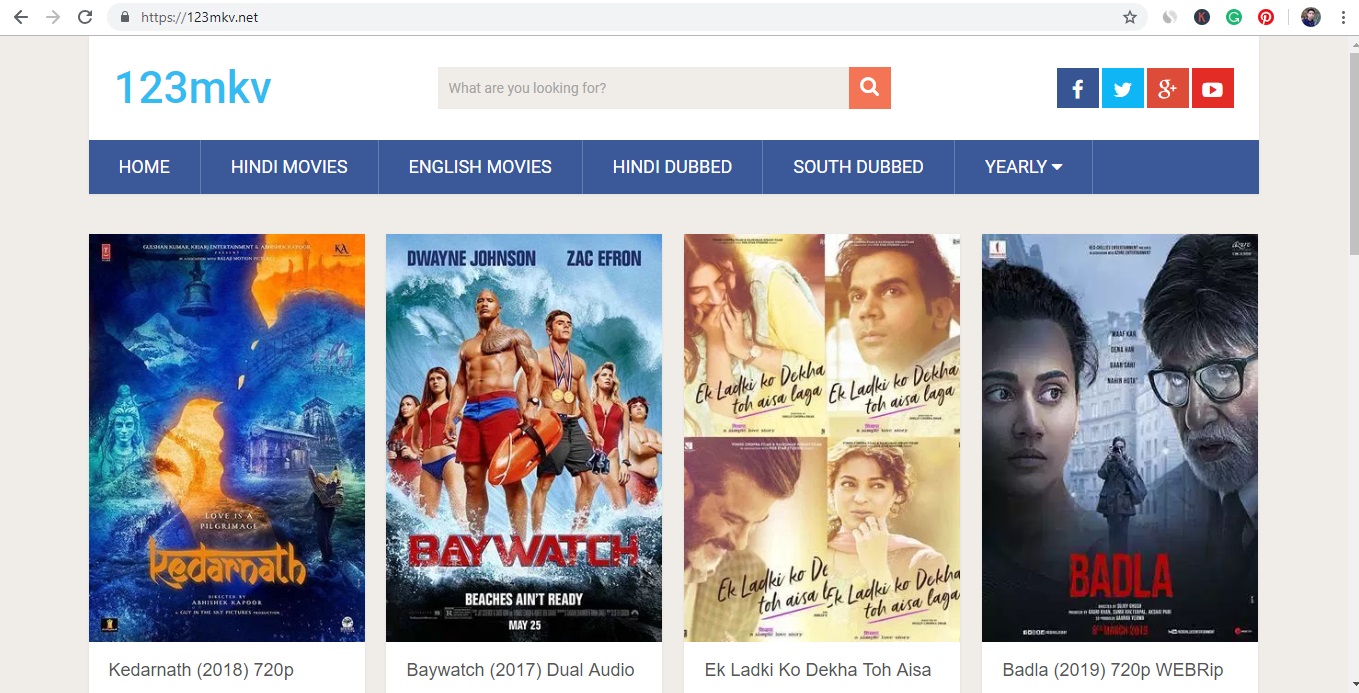Open the Chrome profile avatar
The image size is (1359, 693).
pos(1311,17)
